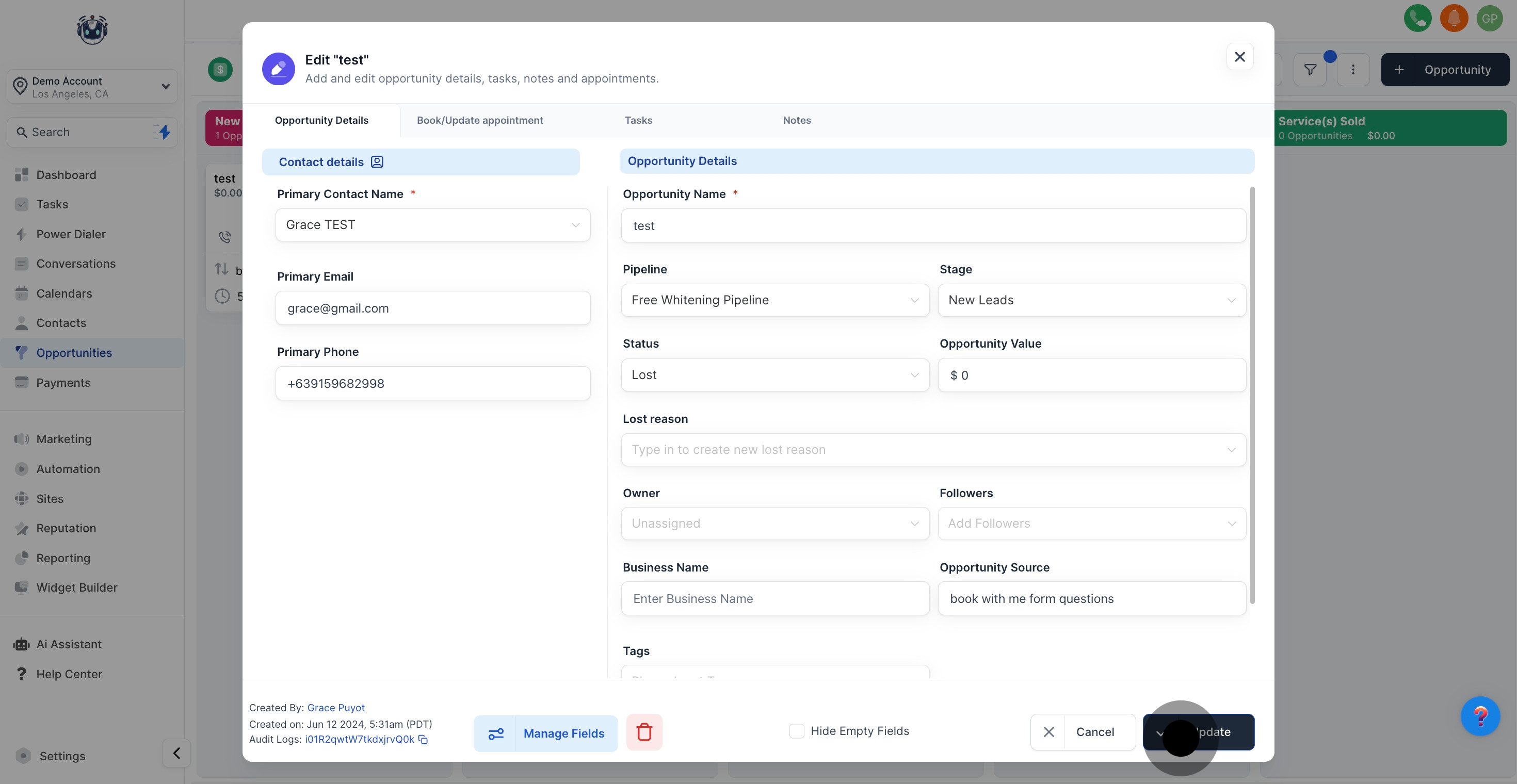The image size is (1517, 784).
Task: Enable the Hide Empty Fields checkbox
Action: point(796,731)
